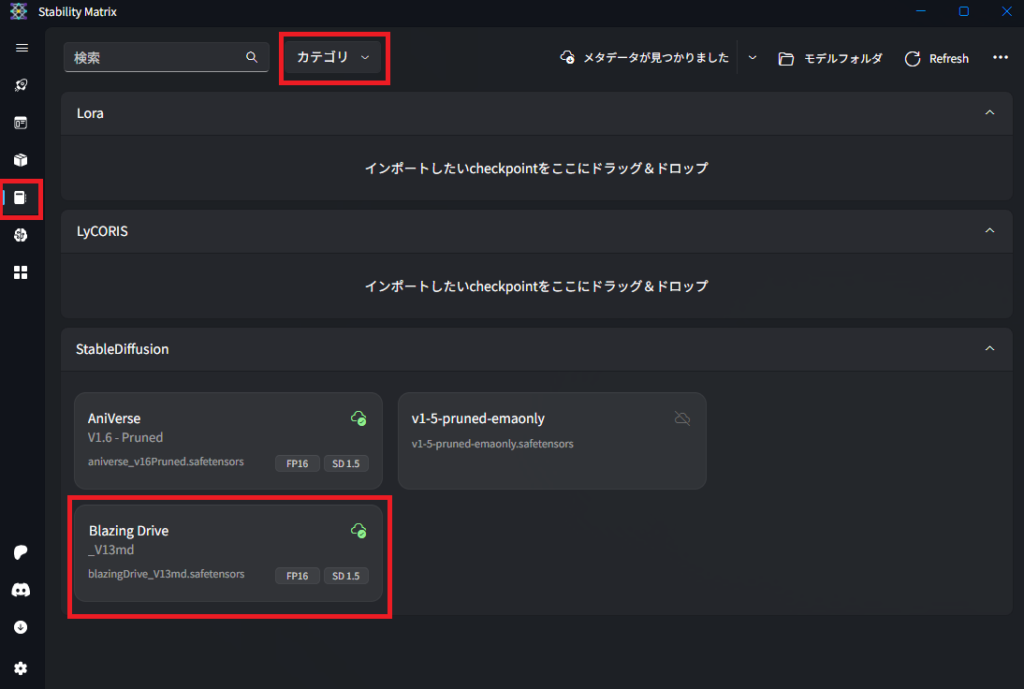Click FP16 tag on AniVerse card

[297, 464]
